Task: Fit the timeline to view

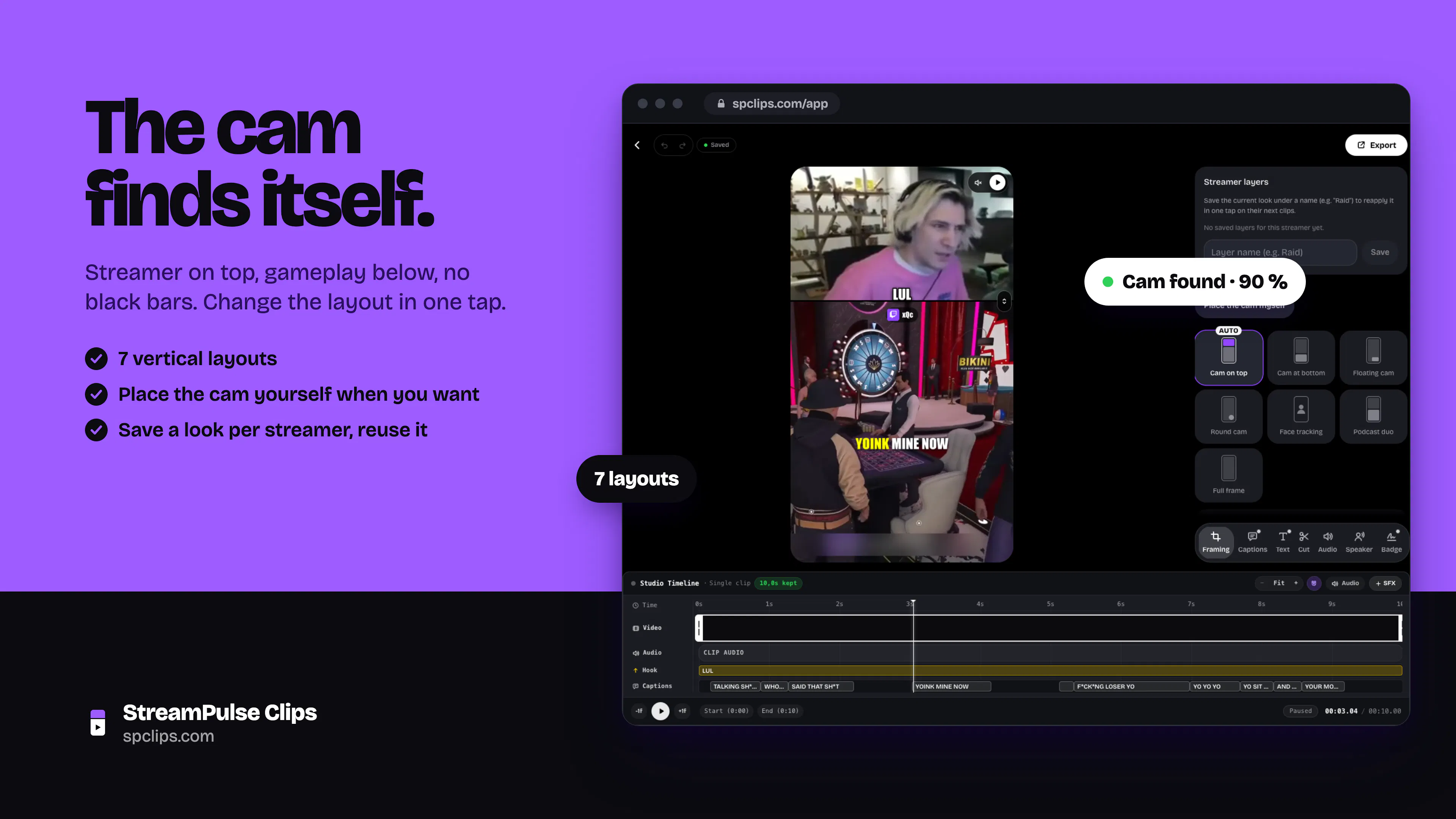Action: pos(1279,583)
